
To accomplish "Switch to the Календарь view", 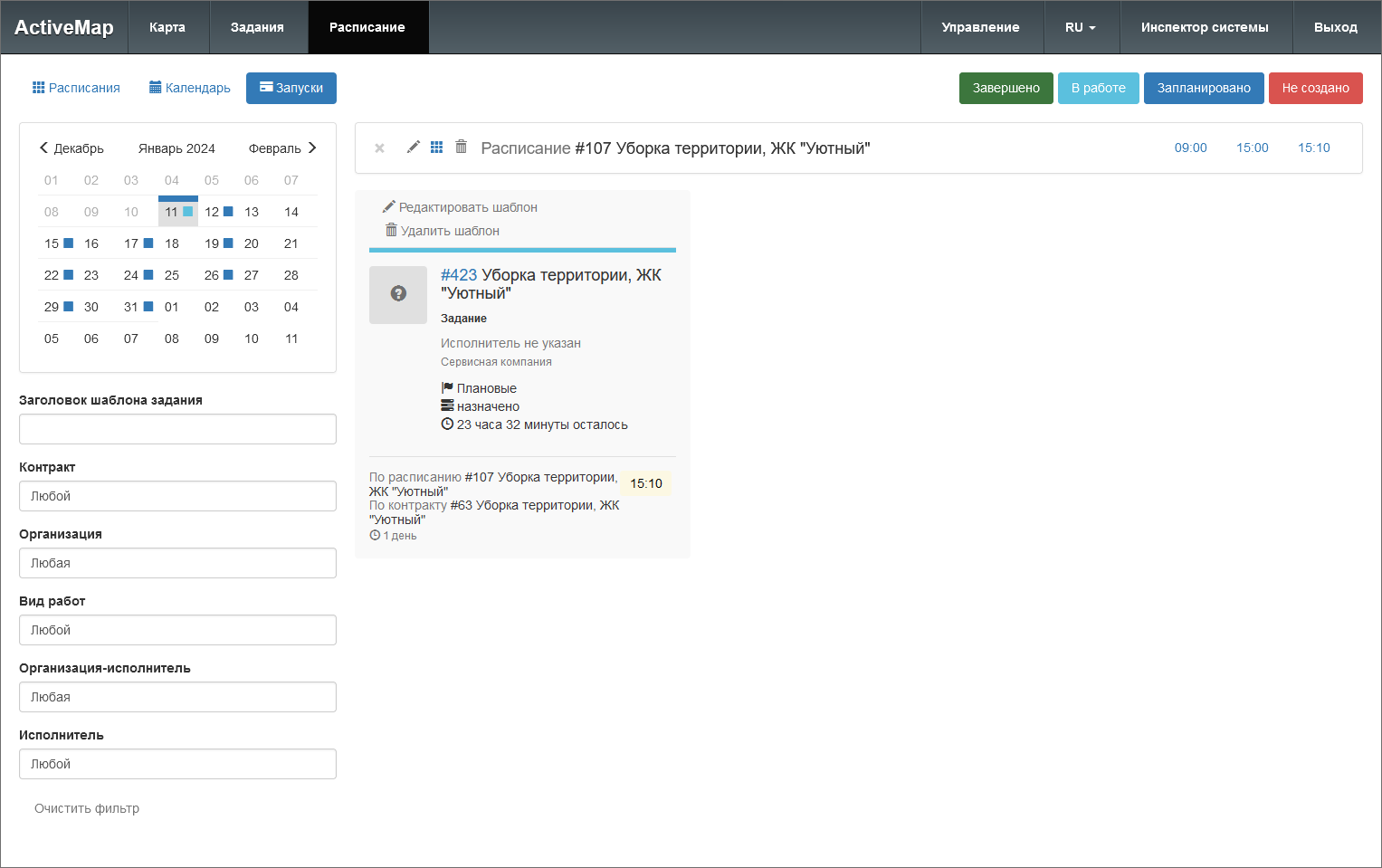I will 190,88.
